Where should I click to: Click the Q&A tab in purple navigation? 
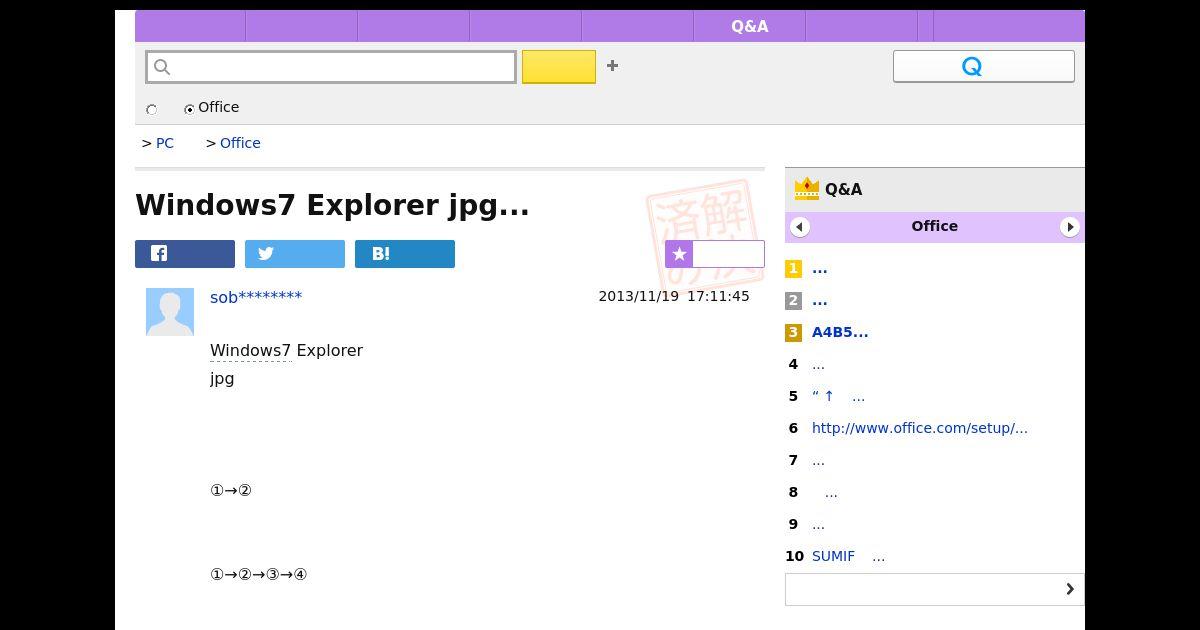(x=750, y=26)
